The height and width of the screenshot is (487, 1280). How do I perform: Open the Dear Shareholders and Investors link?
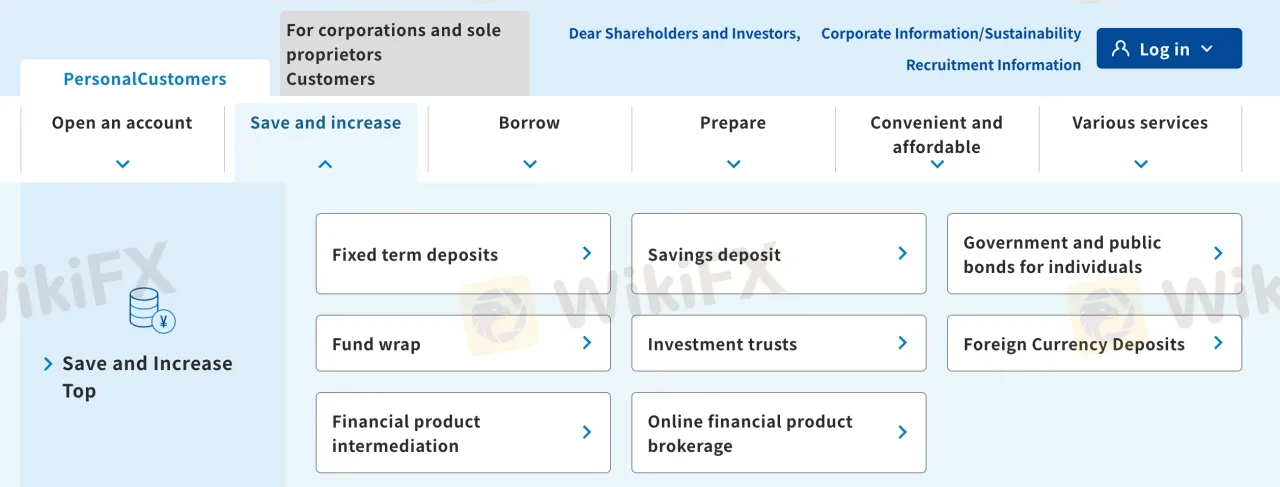pos(684,34)
